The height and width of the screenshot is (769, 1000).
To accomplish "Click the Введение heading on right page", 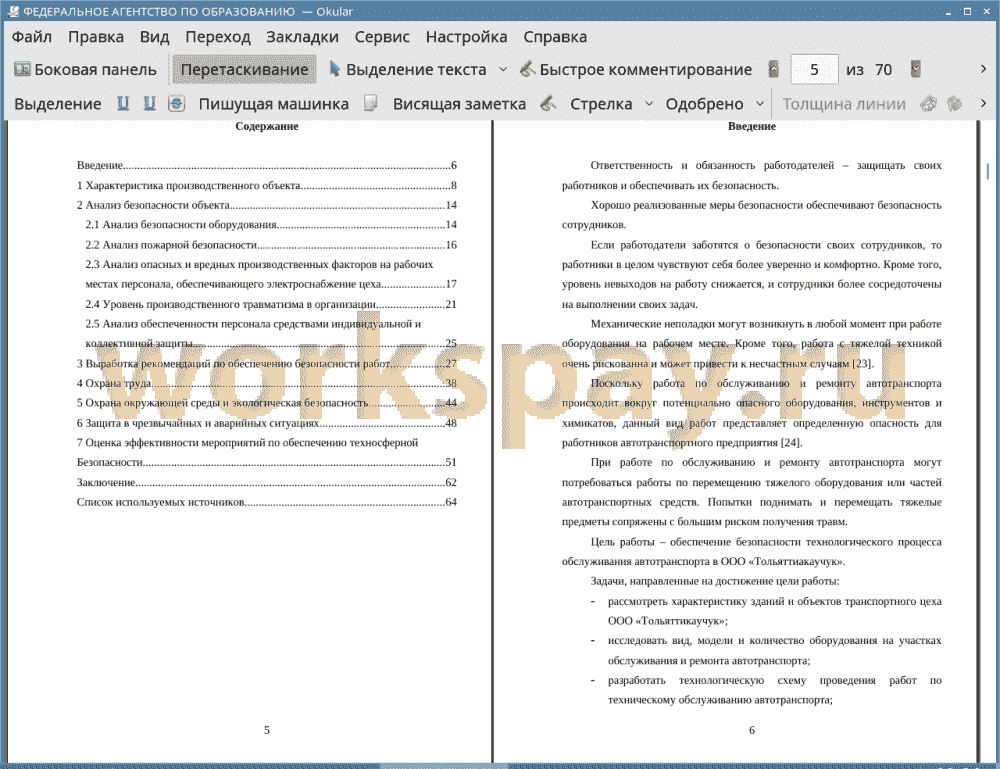I will pyautogui.click(x=752, y=126).
